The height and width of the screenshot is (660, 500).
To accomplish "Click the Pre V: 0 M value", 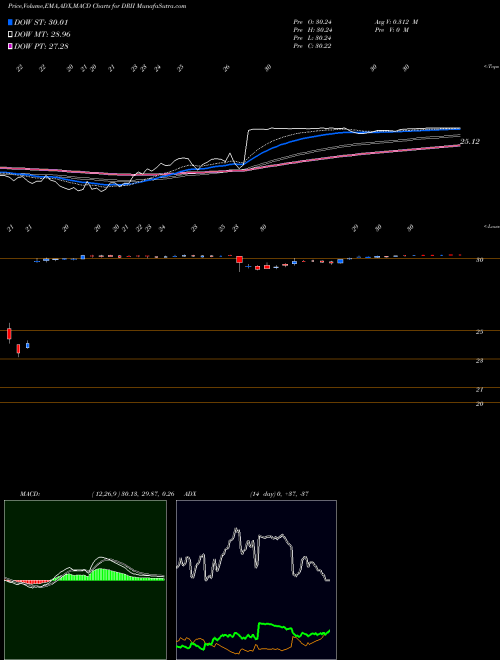I will click(x=394, y=30).
